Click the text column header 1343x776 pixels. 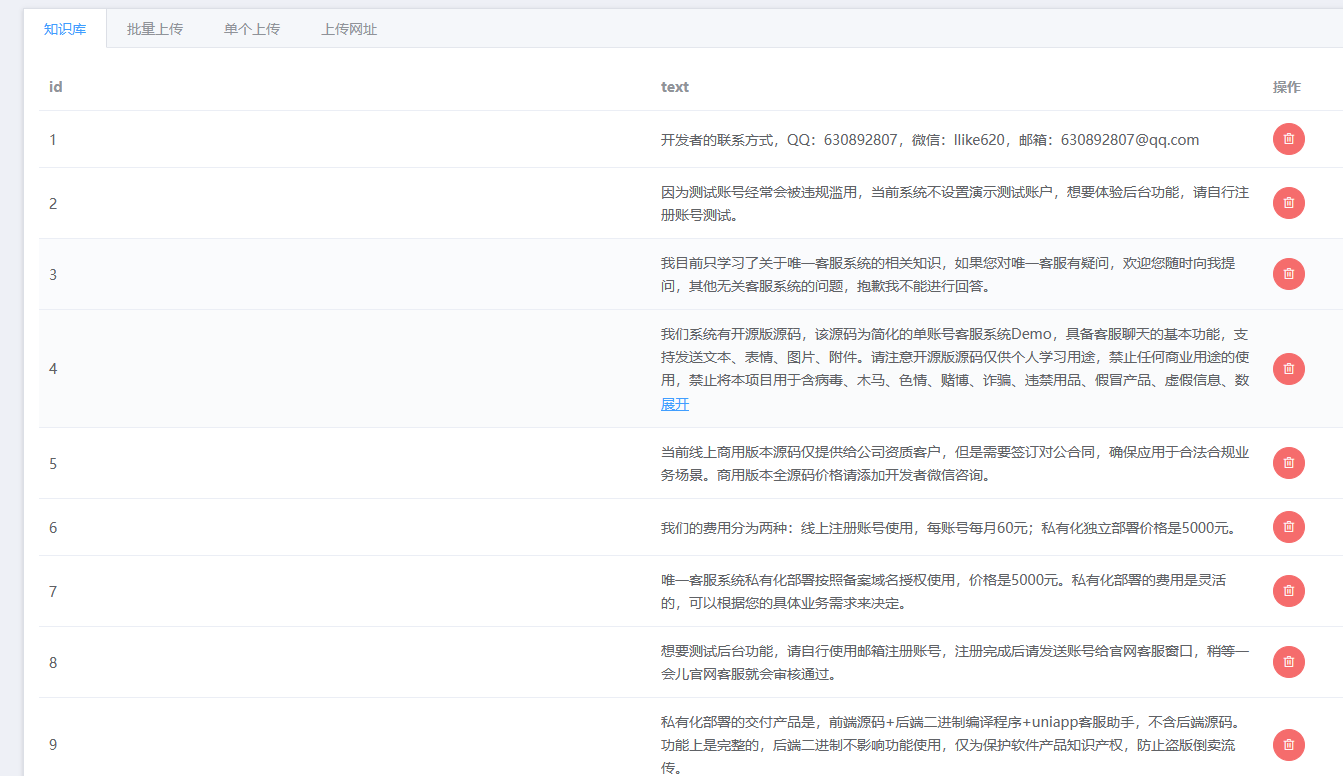pos(675,87)
